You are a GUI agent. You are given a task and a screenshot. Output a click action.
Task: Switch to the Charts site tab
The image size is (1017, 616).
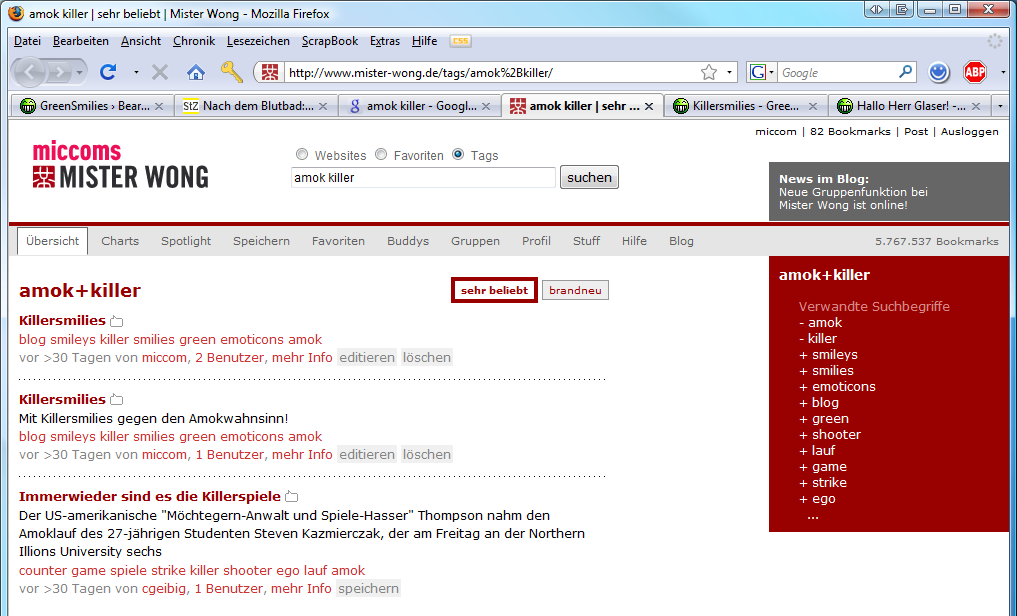click(120, 241)
